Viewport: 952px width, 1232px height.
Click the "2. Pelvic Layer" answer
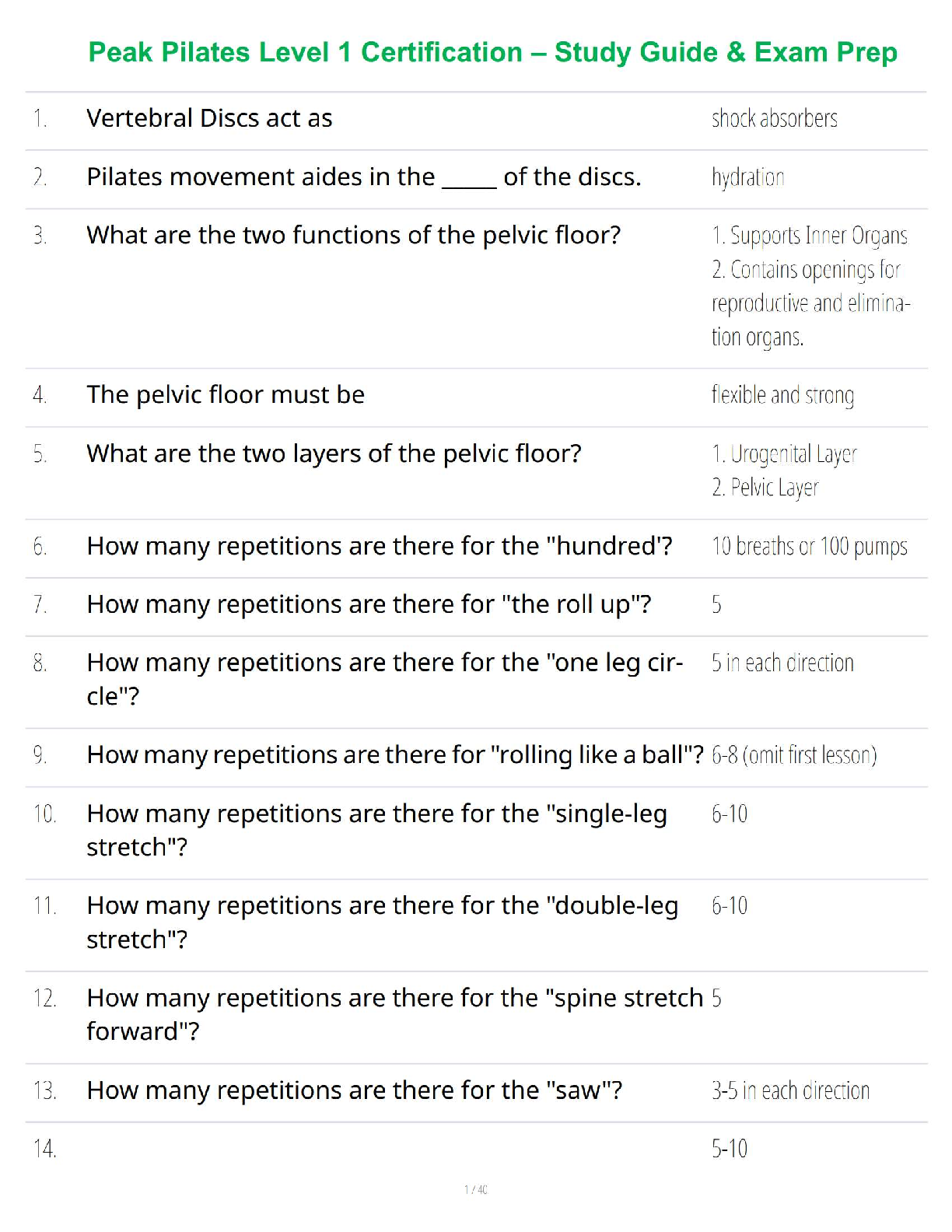765,488
